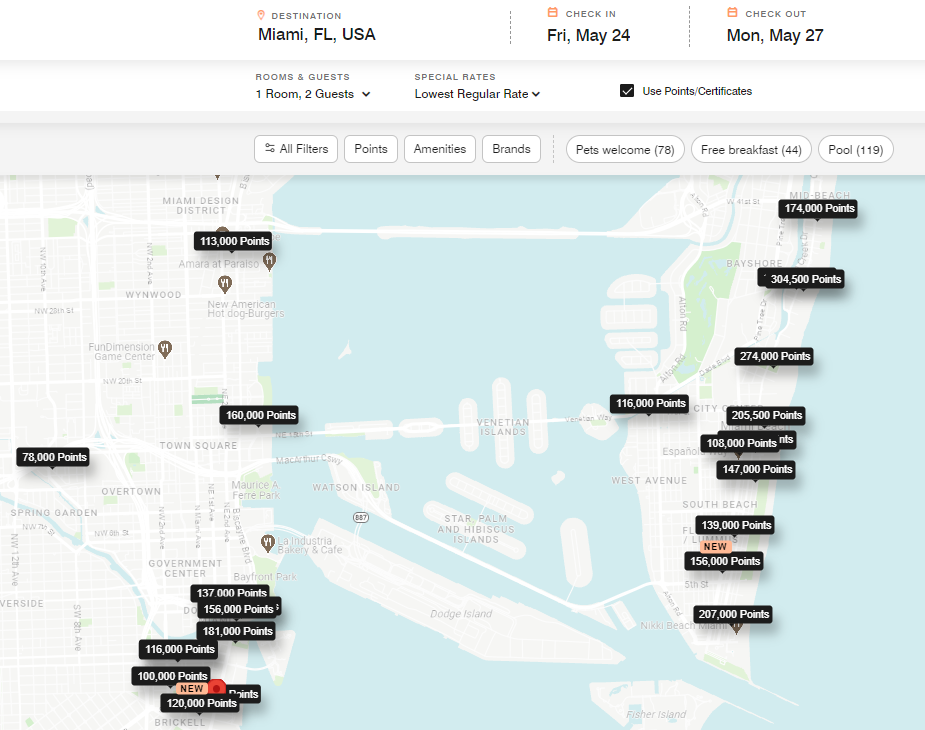Select the 304,500 Points hotel marker
This screenshot has width=925, height=730.
tap(805, 279)
